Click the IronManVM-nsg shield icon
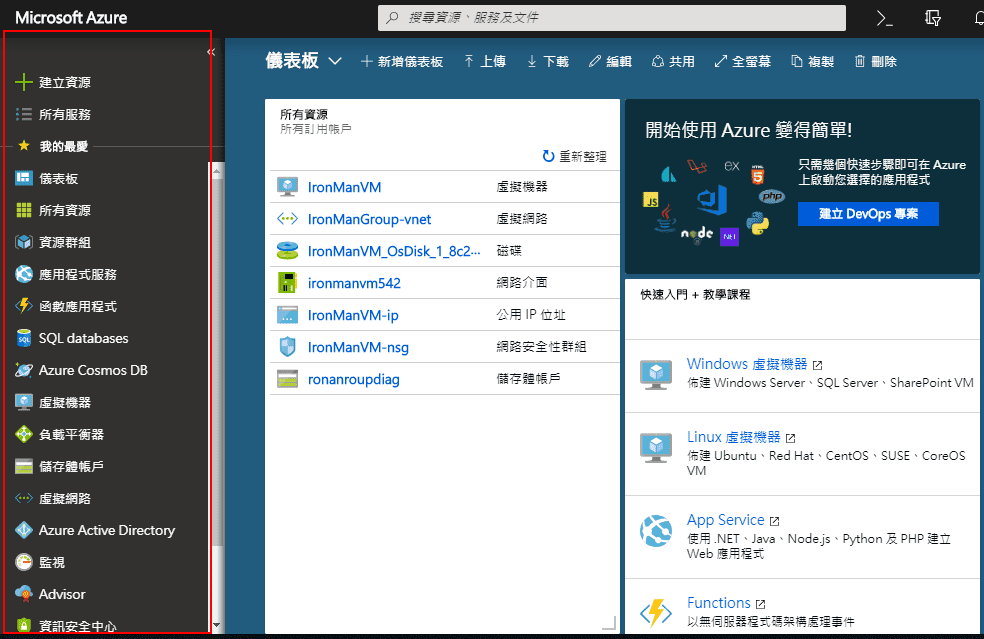984x639 pixels. 287,347
